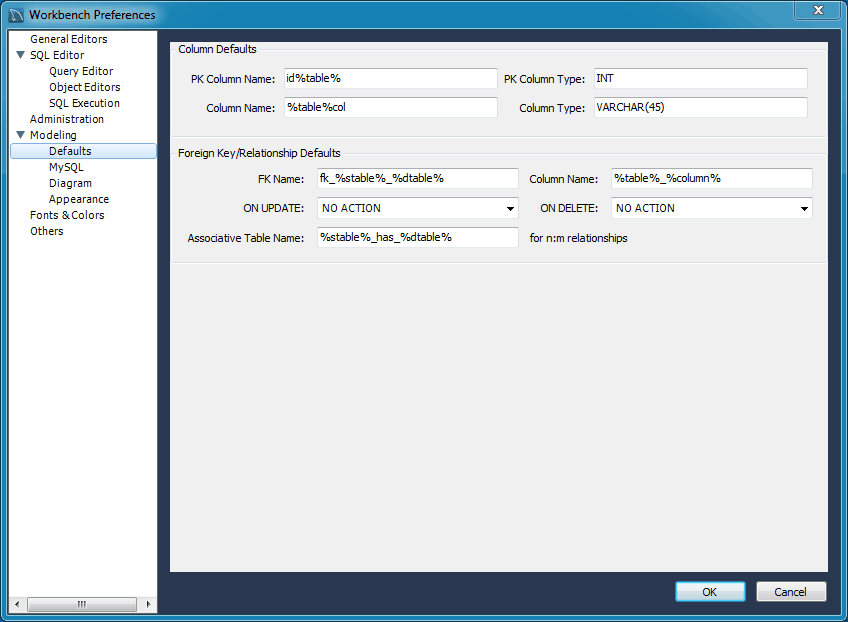The image size is (848, 622).
Task: Confirm preferences with OK button
Action: [x=710, y=592]
